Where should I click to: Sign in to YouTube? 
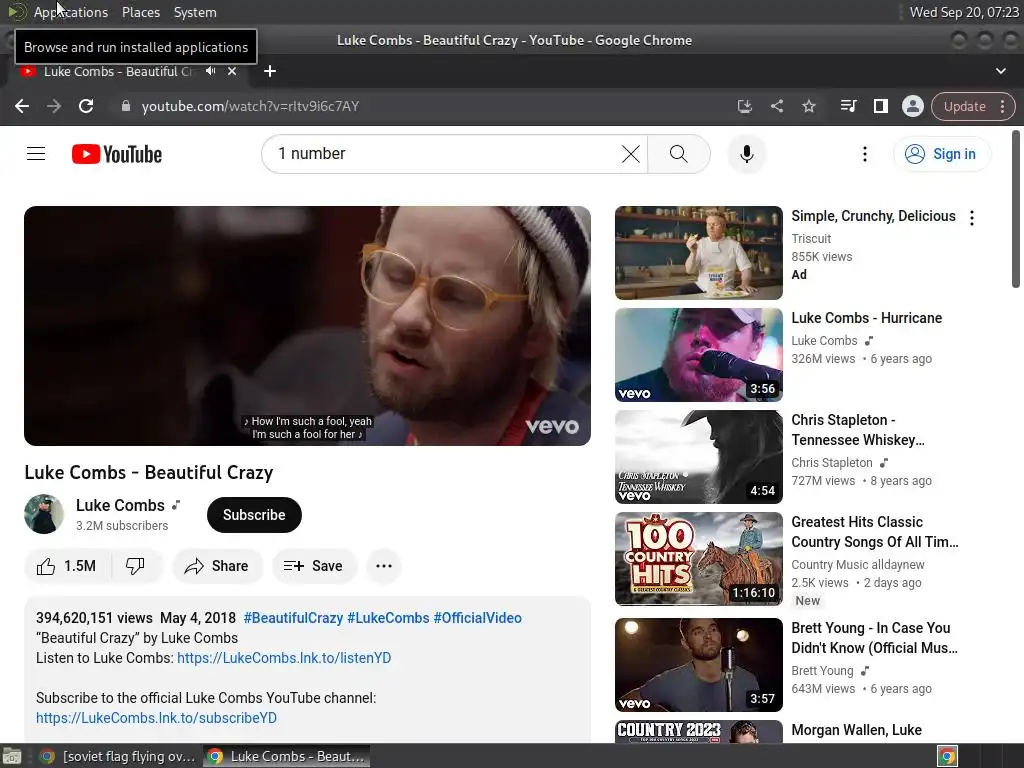(x=942, y=154)
